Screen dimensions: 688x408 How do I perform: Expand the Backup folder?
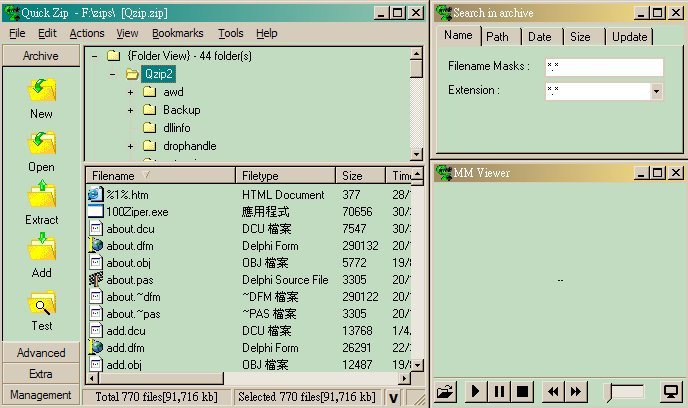point(130,110)
